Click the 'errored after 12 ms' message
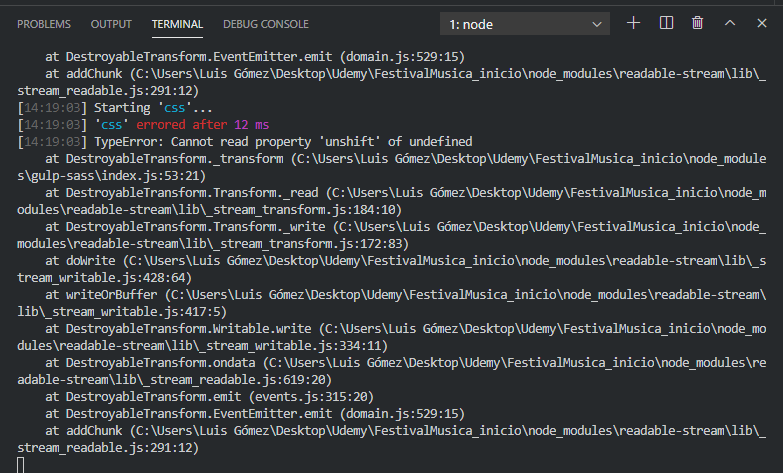 pyautogui.click(x=203, y=125)
